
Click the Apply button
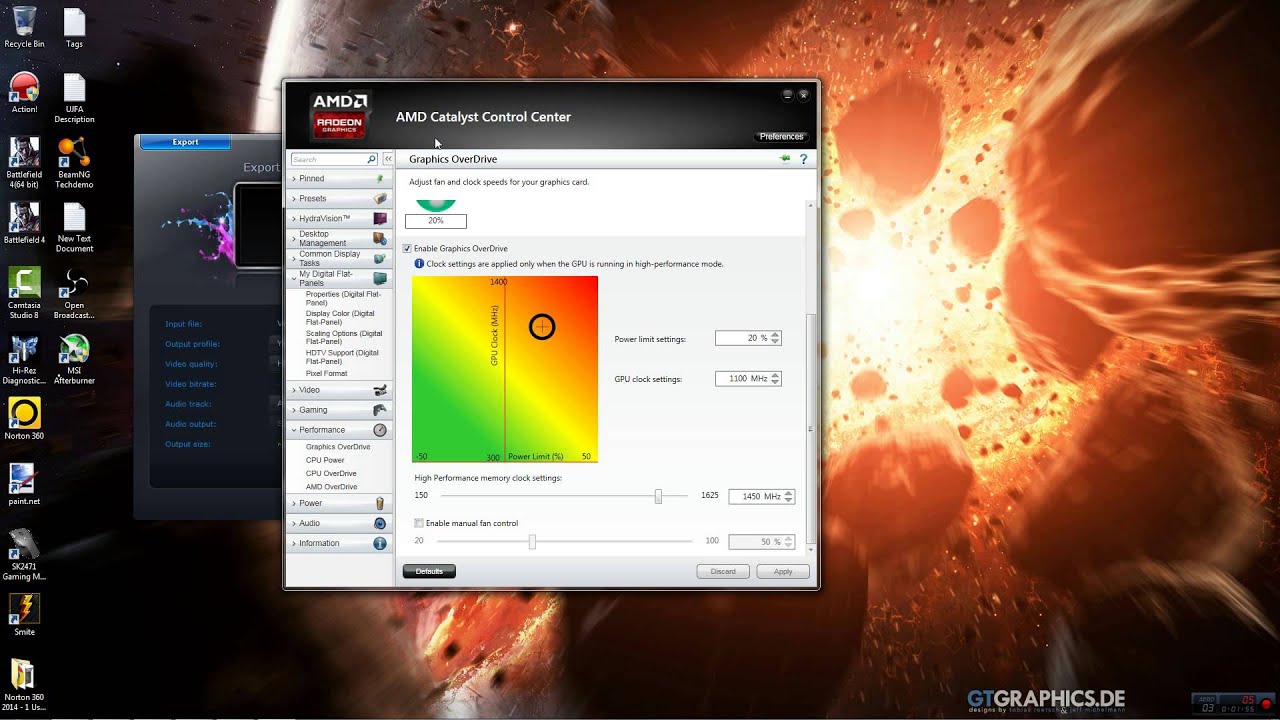tap(783, 571)
